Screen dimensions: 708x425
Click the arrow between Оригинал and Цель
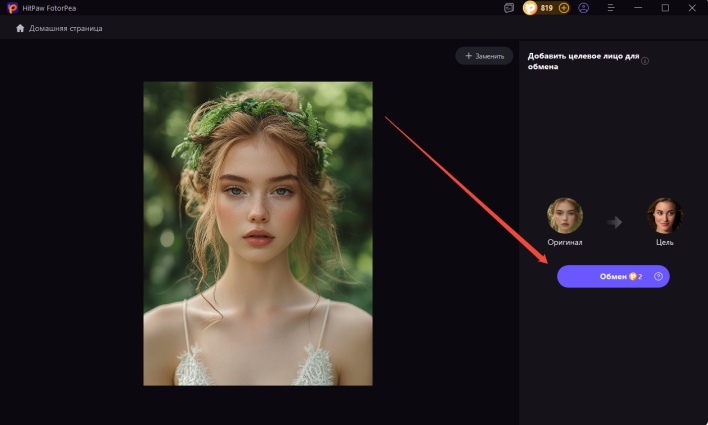click(614, 222)
